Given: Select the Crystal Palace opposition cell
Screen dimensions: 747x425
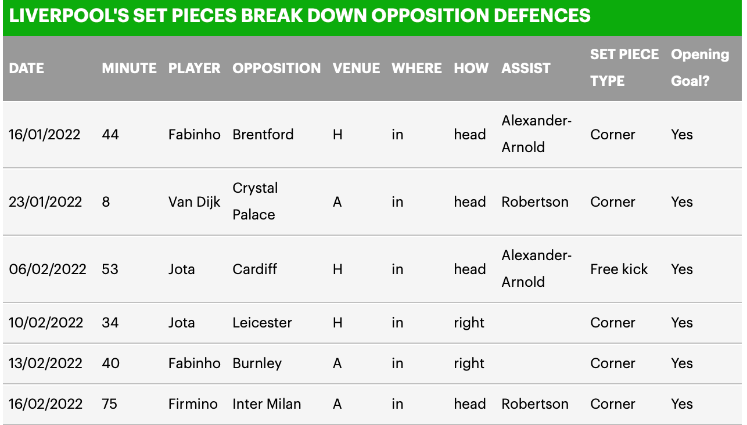Looking at the screenshot, I should click(255, 201).
